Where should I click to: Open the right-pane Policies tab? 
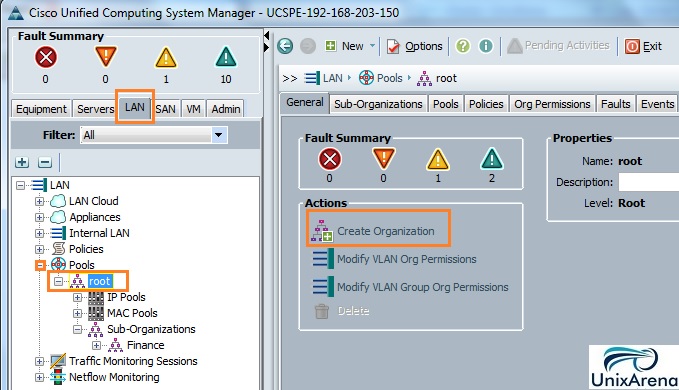(x=486, y=104)
